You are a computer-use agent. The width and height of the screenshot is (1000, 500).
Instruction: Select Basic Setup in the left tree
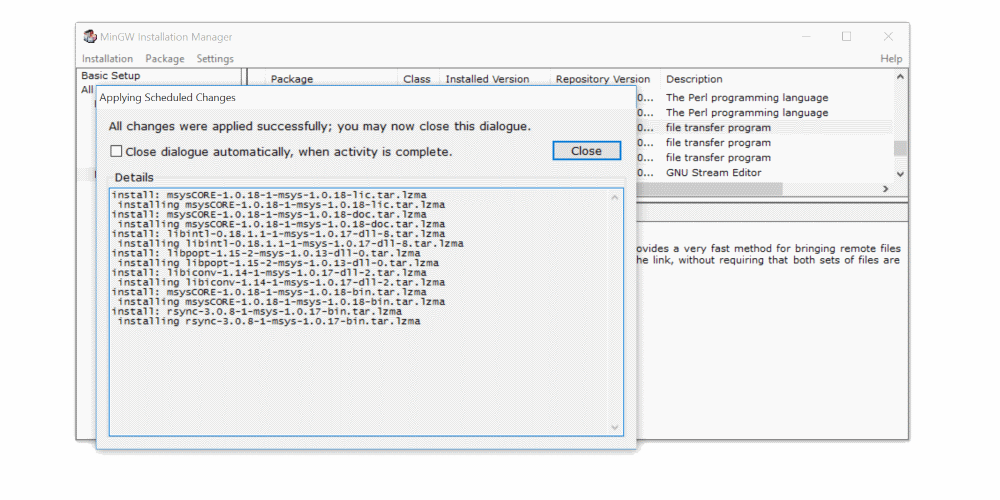pyautogui.click(x=110, y=75)
